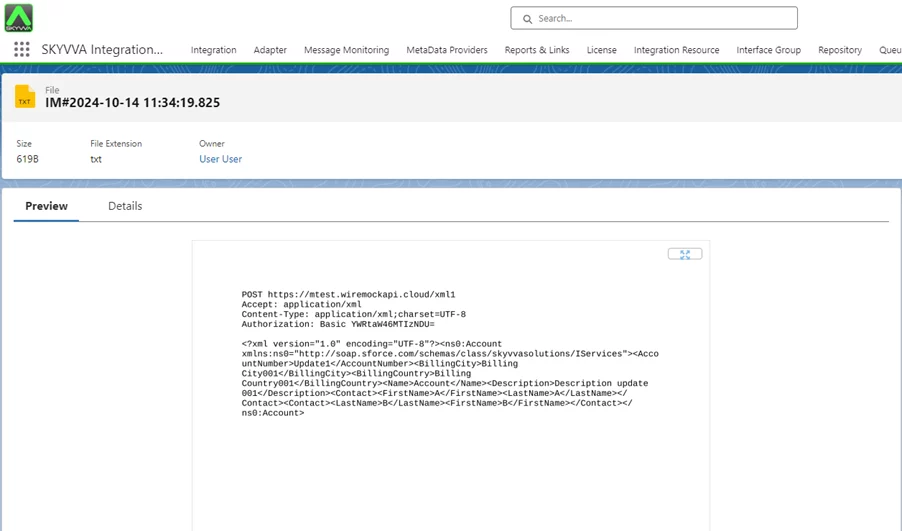Click the SKYVVA logo icon
The image size is (902, 531).
pos(19,17)
